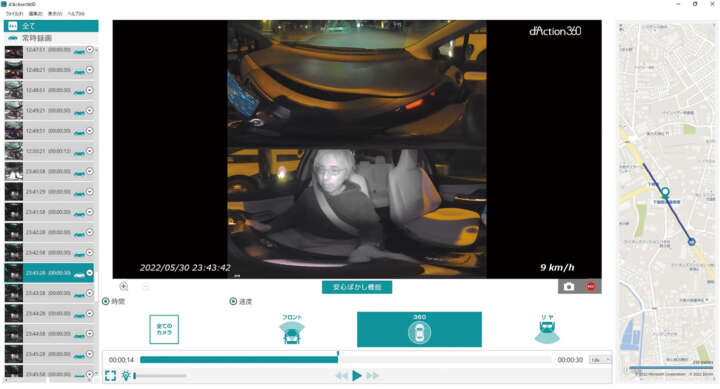Toggle the 速度 radio button
The height and width of the screenshot is (389, 720).
point(233,301)
